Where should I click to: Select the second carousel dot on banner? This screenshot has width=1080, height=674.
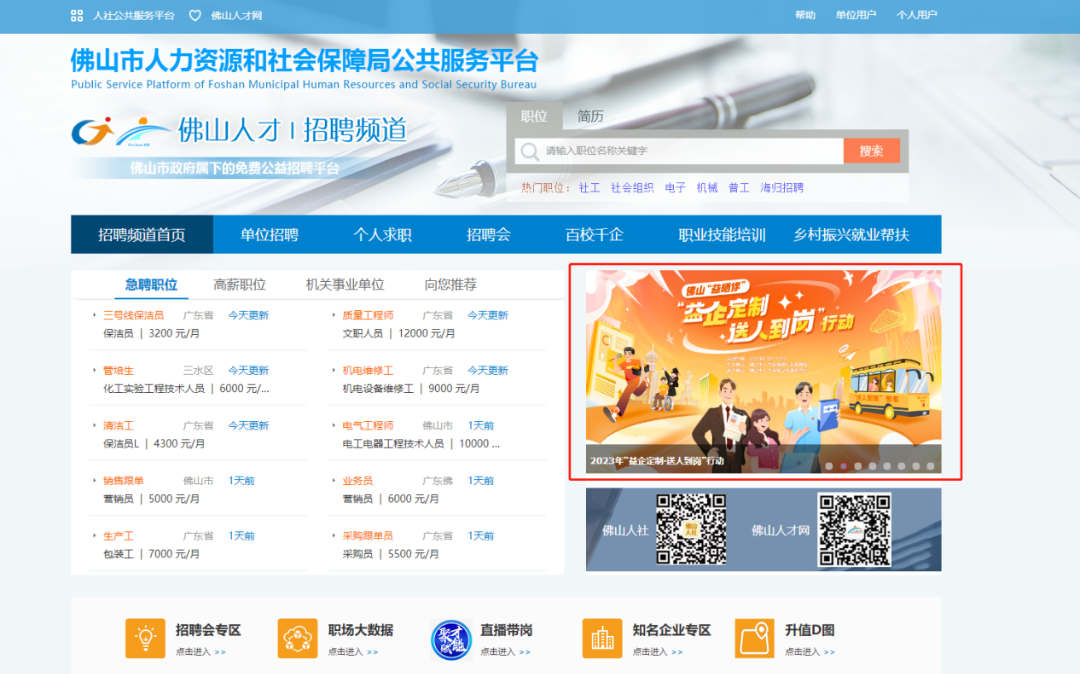click(844, 466)
